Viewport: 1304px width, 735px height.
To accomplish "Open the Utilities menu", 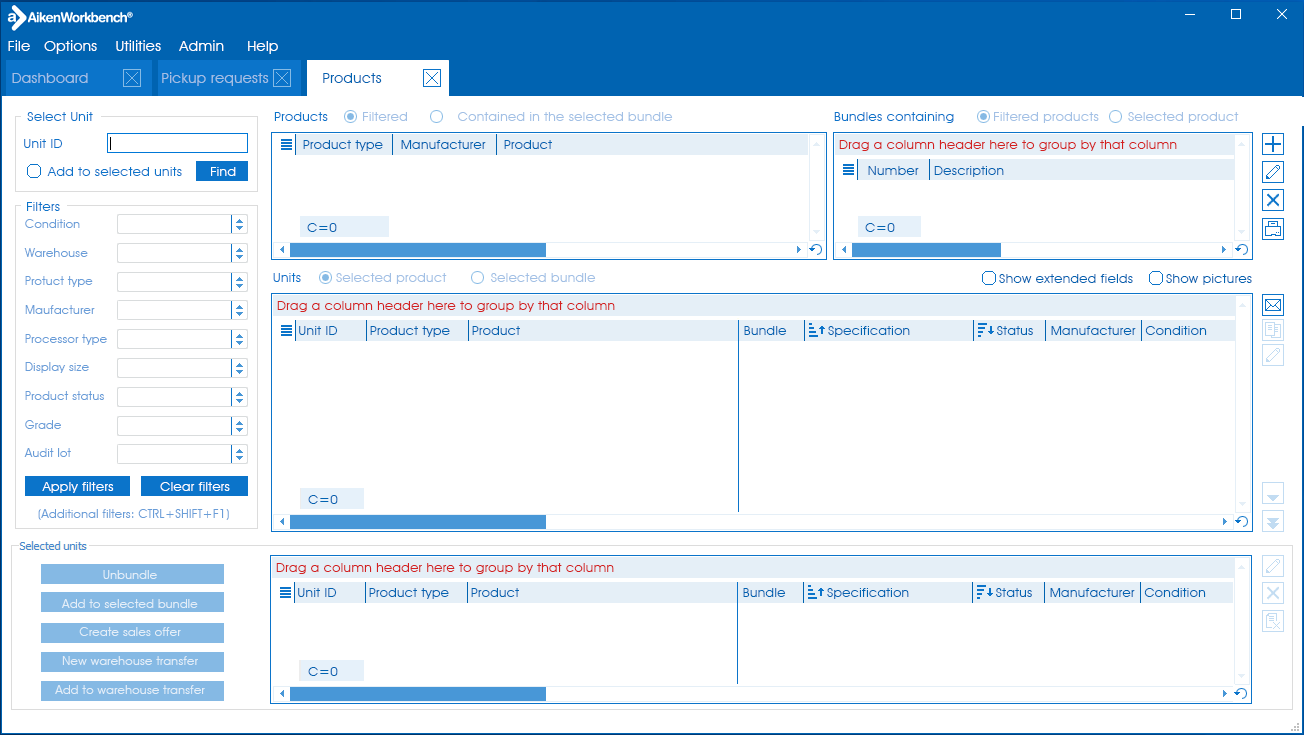I will coord(138,46).
